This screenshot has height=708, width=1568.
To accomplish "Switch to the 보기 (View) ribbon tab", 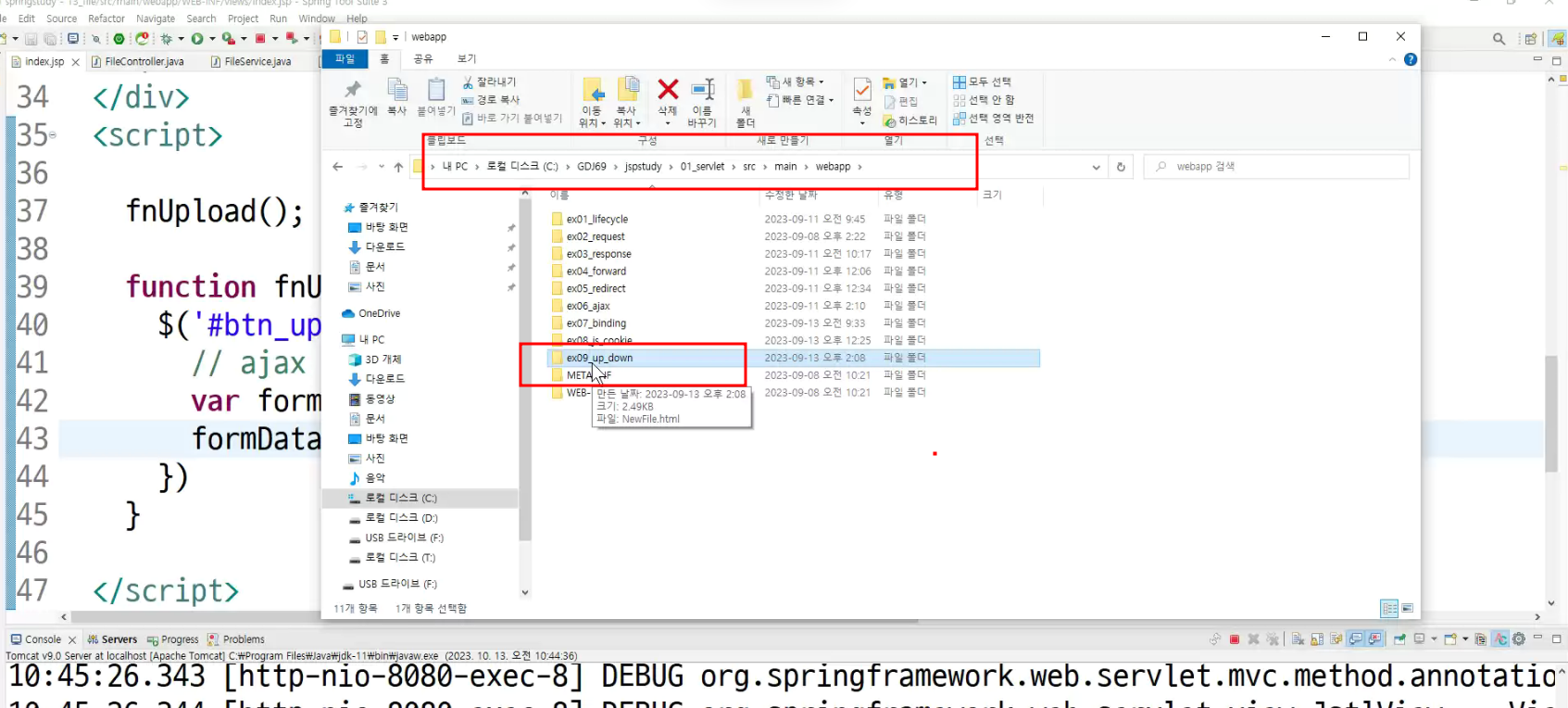I will pyautogui.click(x=467, y=59).
